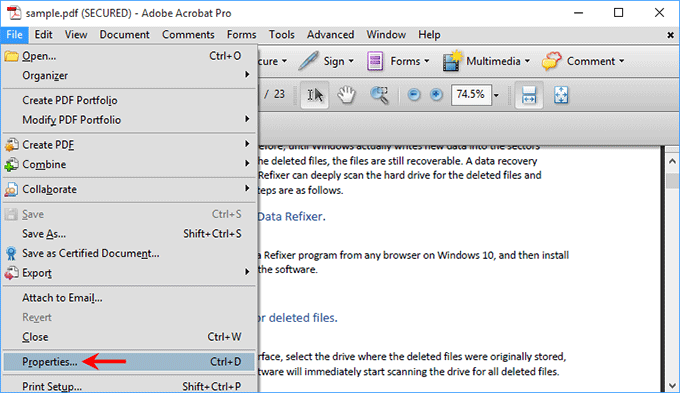Click the 74.5% zoom field
This screenshot has height=393, width=680.
pos(471,95)
